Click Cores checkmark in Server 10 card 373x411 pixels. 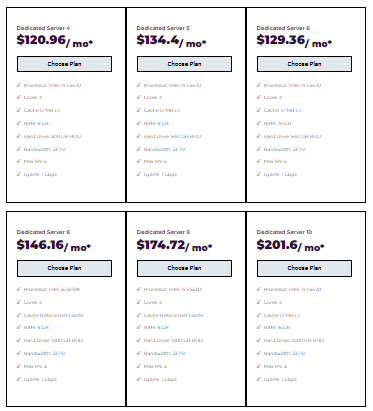click(x=259, y=302)
